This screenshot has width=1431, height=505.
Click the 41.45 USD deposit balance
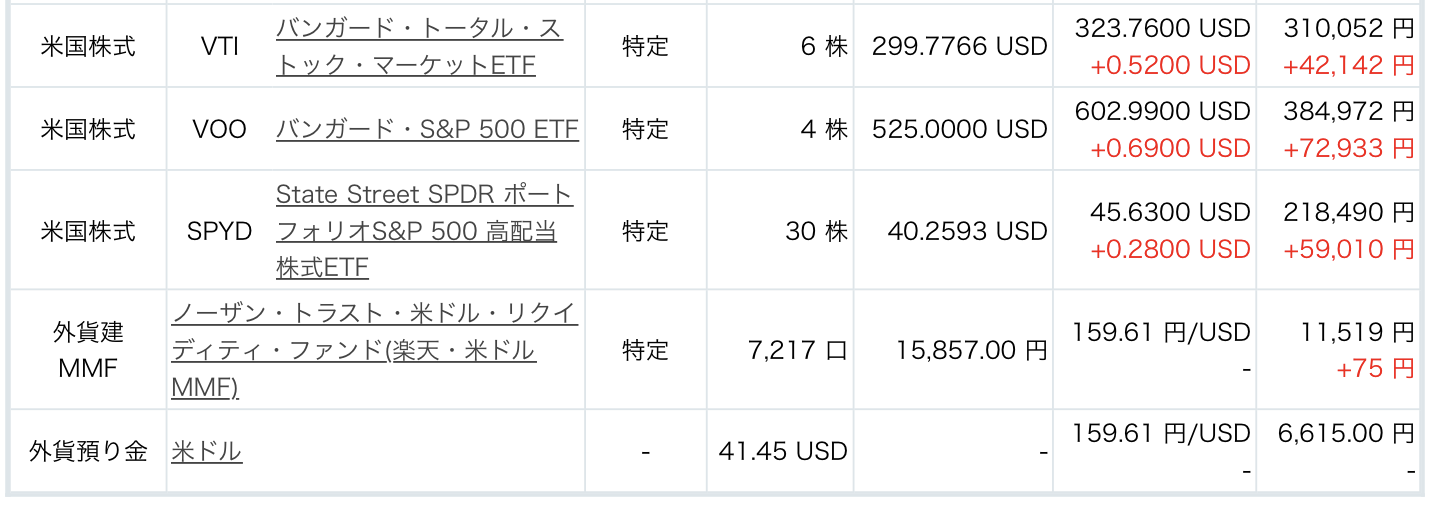[x=783, y=451]
